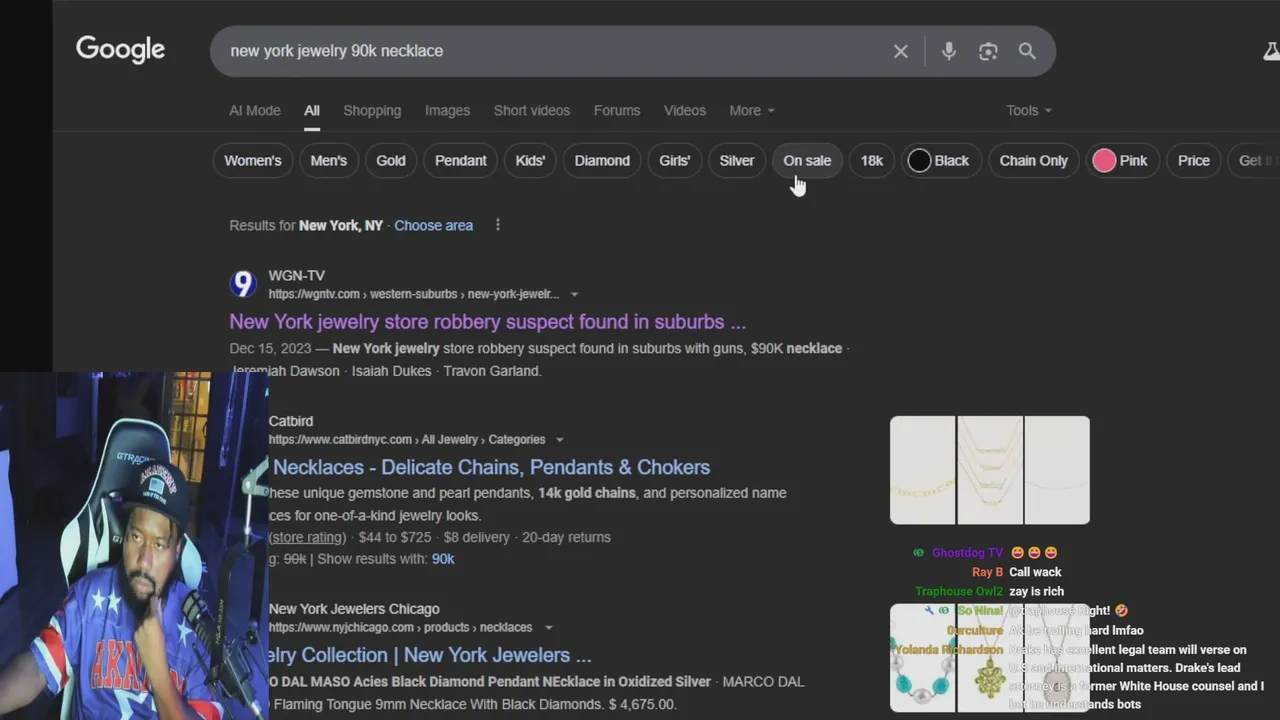
Task: Click the WGN-TV favicon
Action: [243, 284]
